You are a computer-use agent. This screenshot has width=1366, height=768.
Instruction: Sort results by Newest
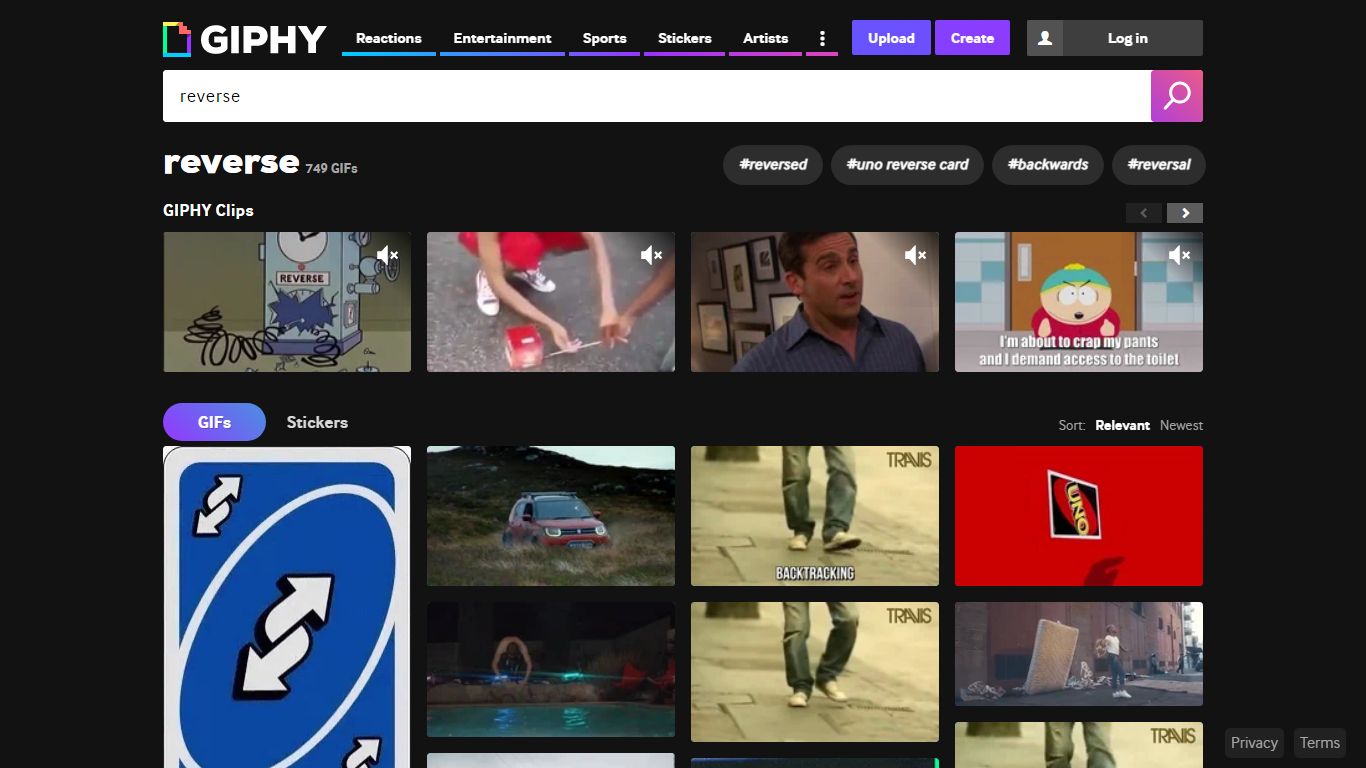tap(1181, 425)
